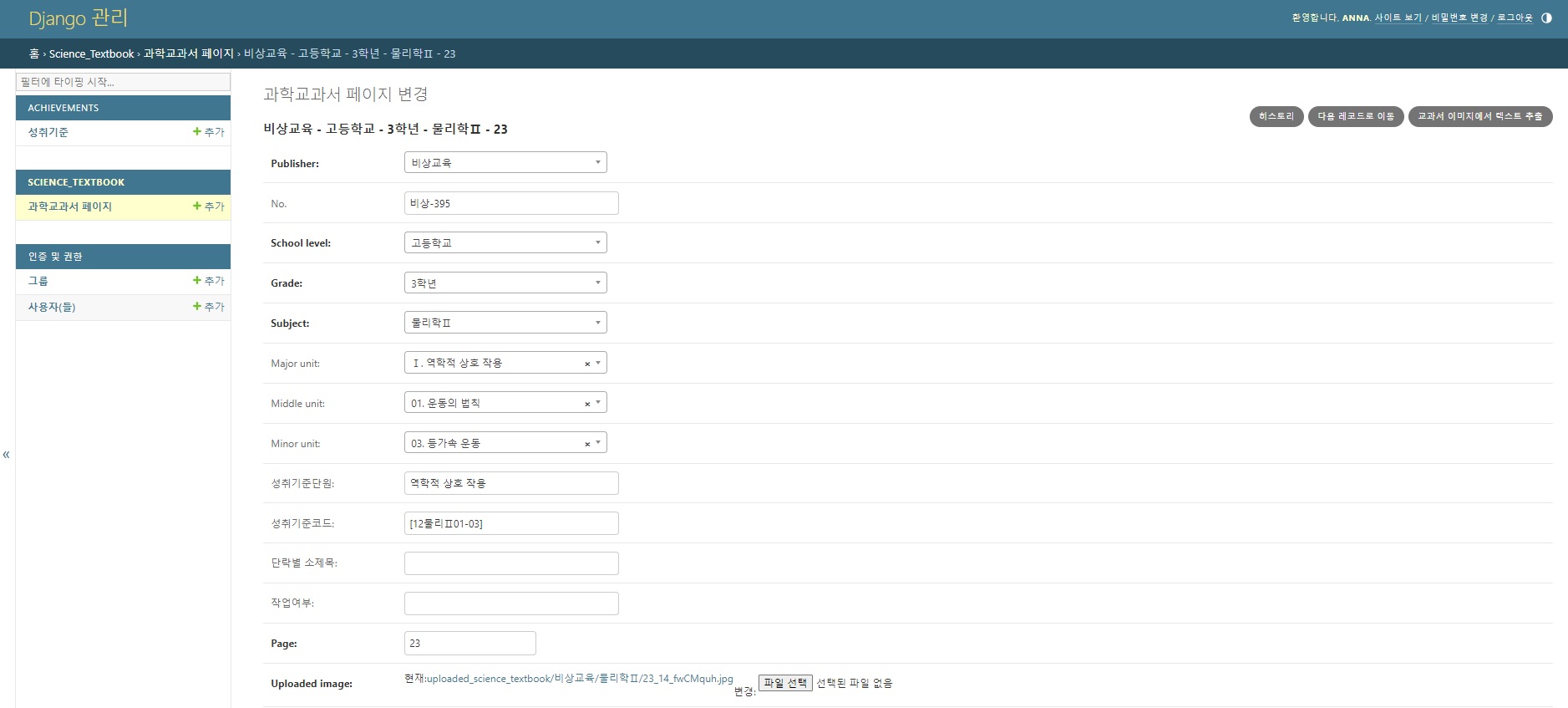Click the plus add icon beside 성취기준
Screen dimensions: 1568x708
(197, 132)
